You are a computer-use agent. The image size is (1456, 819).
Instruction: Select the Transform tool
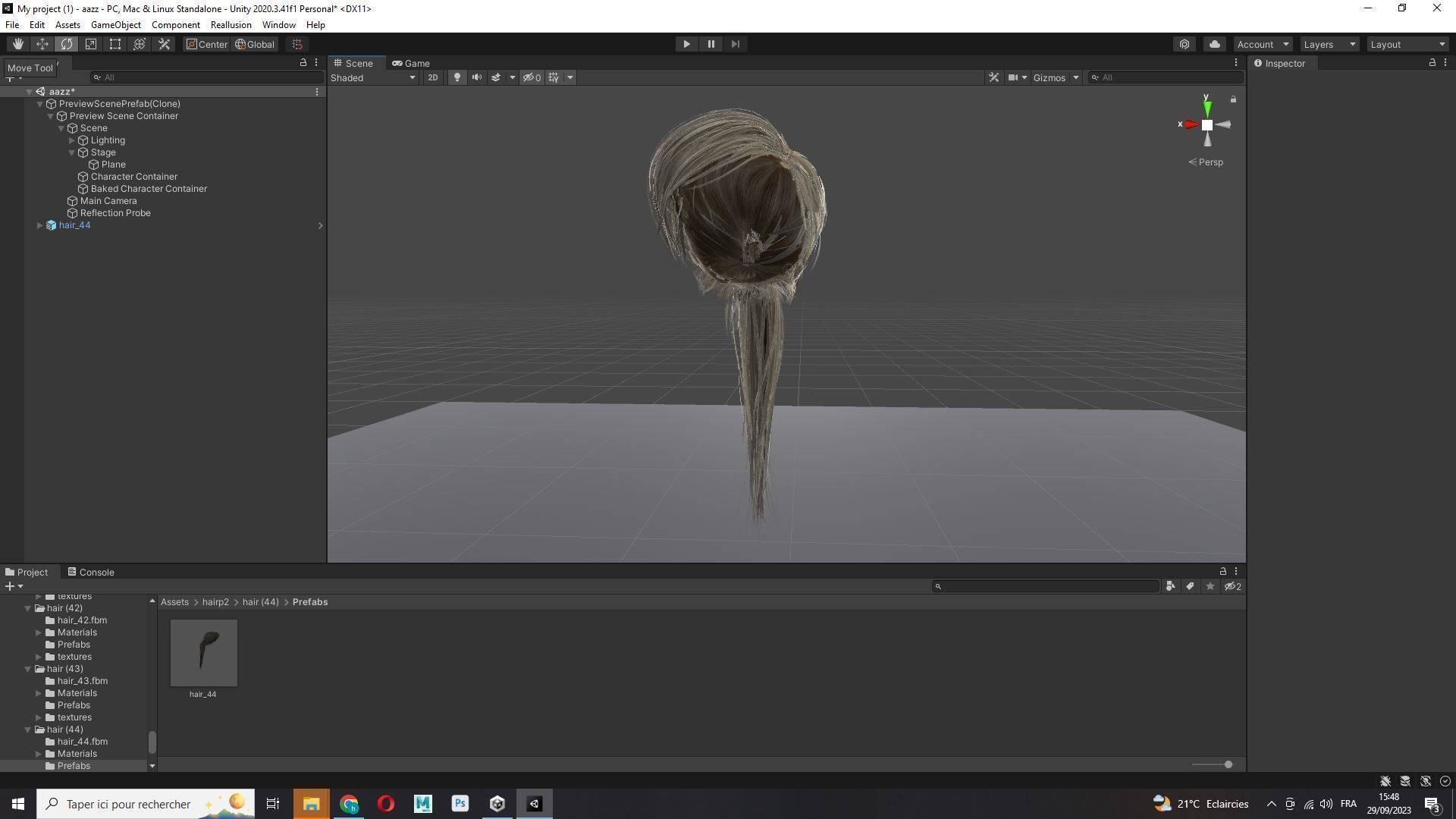click(140, 44)
